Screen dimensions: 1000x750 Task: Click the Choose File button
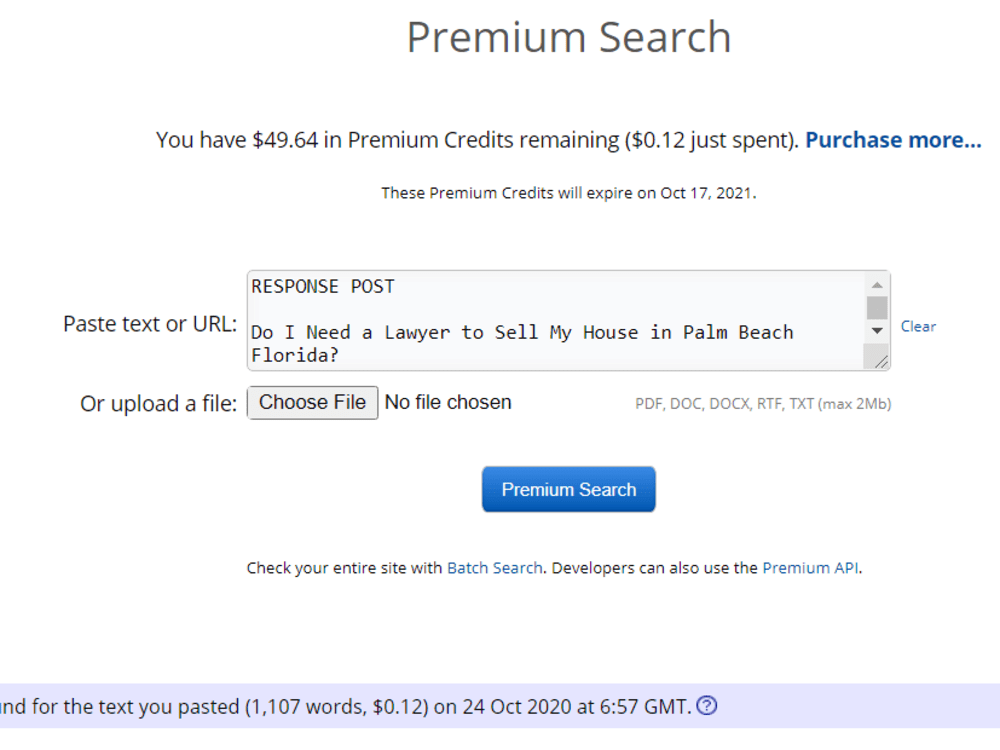312,402
